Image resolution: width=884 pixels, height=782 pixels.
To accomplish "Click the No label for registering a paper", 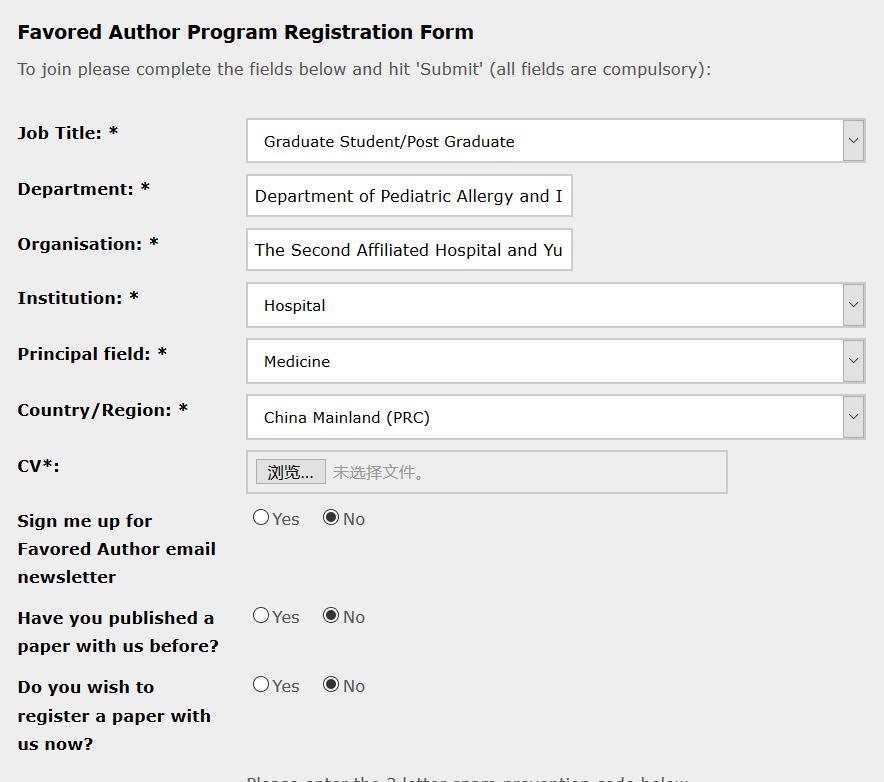I will [354, 686].
